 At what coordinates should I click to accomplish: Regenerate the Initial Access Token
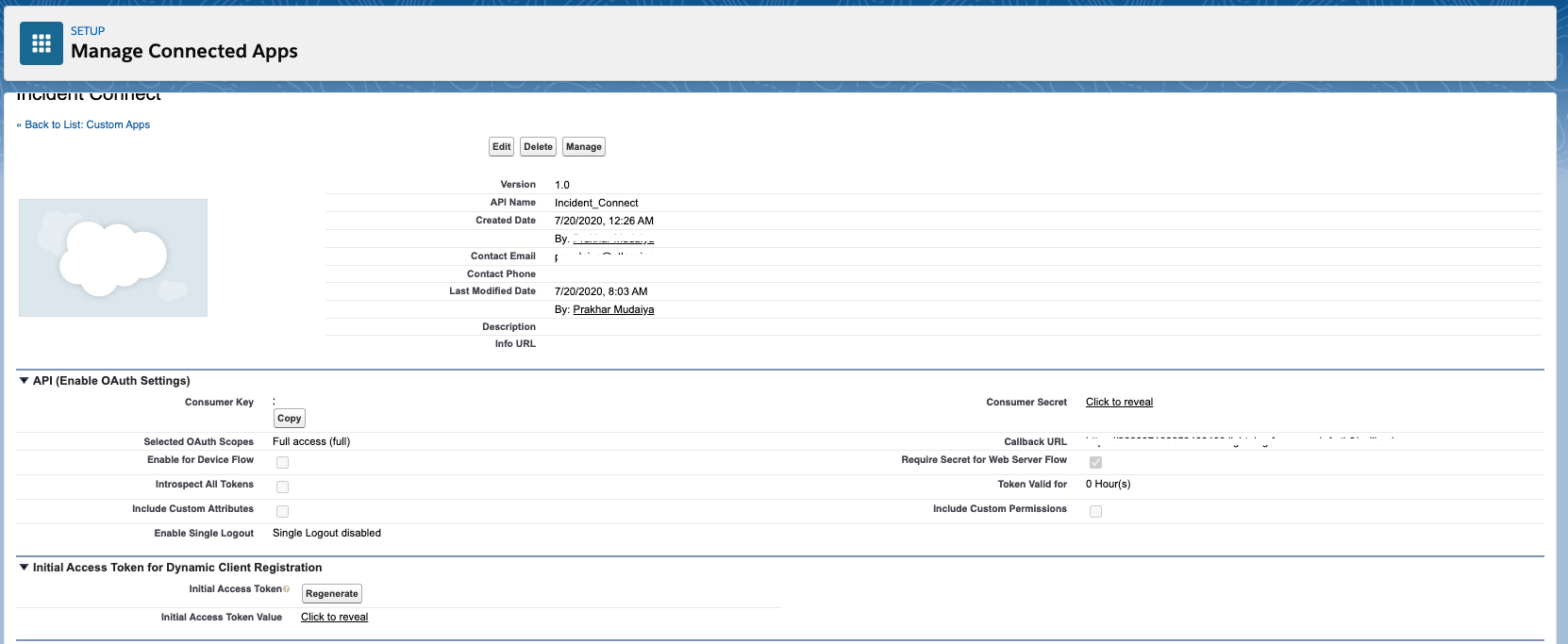[332, 594]
